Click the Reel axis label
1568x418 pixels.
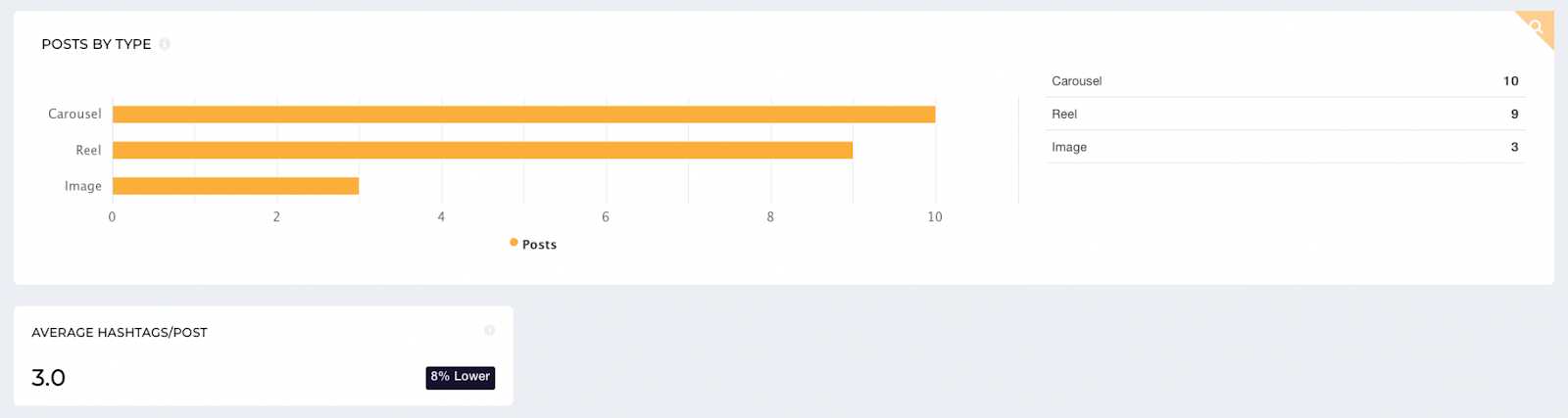tap(88, 150)
